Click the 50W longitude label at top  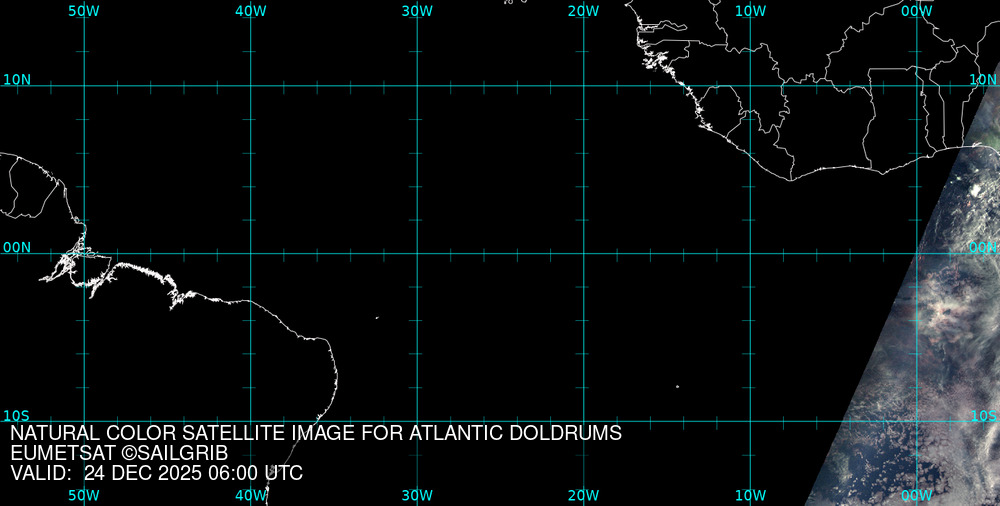pyautogui.click(x=84, y=10)
